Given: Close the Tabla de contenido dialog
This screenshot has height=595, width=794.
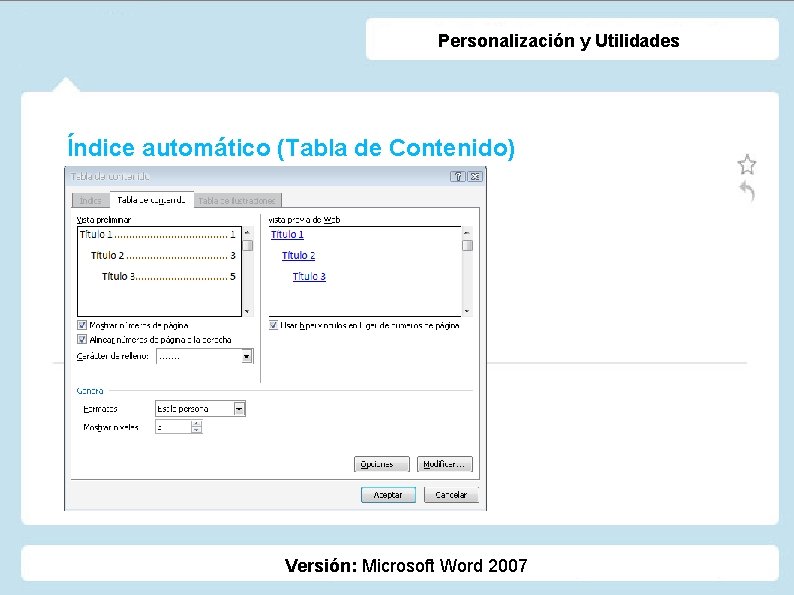Looking at the screenshot, I should [x=475, y=176].
